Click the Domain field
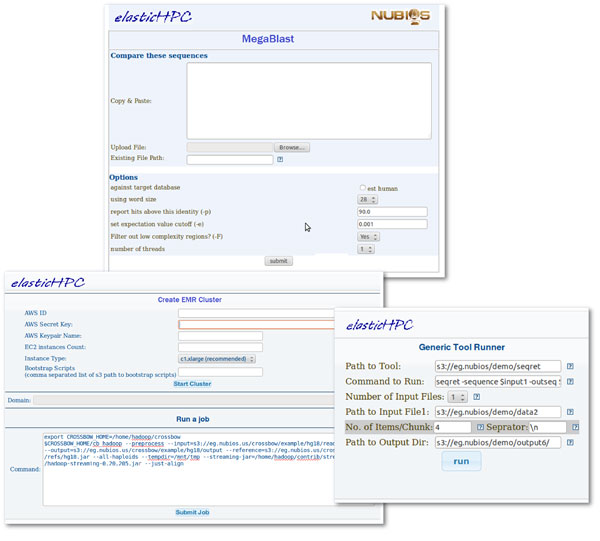Screen dimensions: 600x541 click(184, 400)
